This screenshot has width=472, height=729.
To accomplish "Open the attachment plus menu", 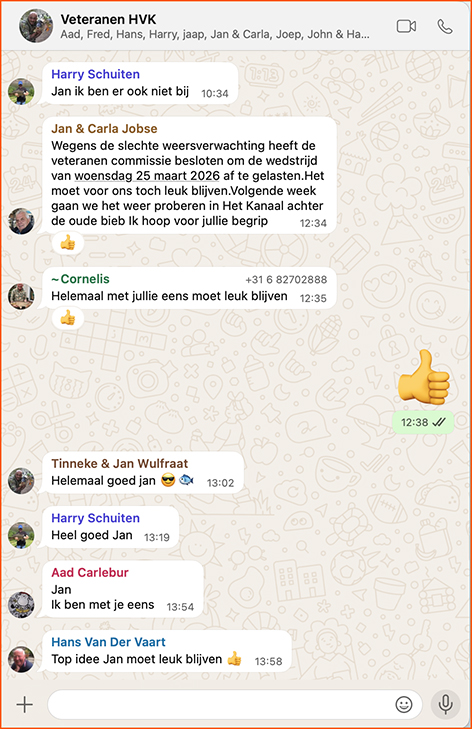I will [25, 705].
